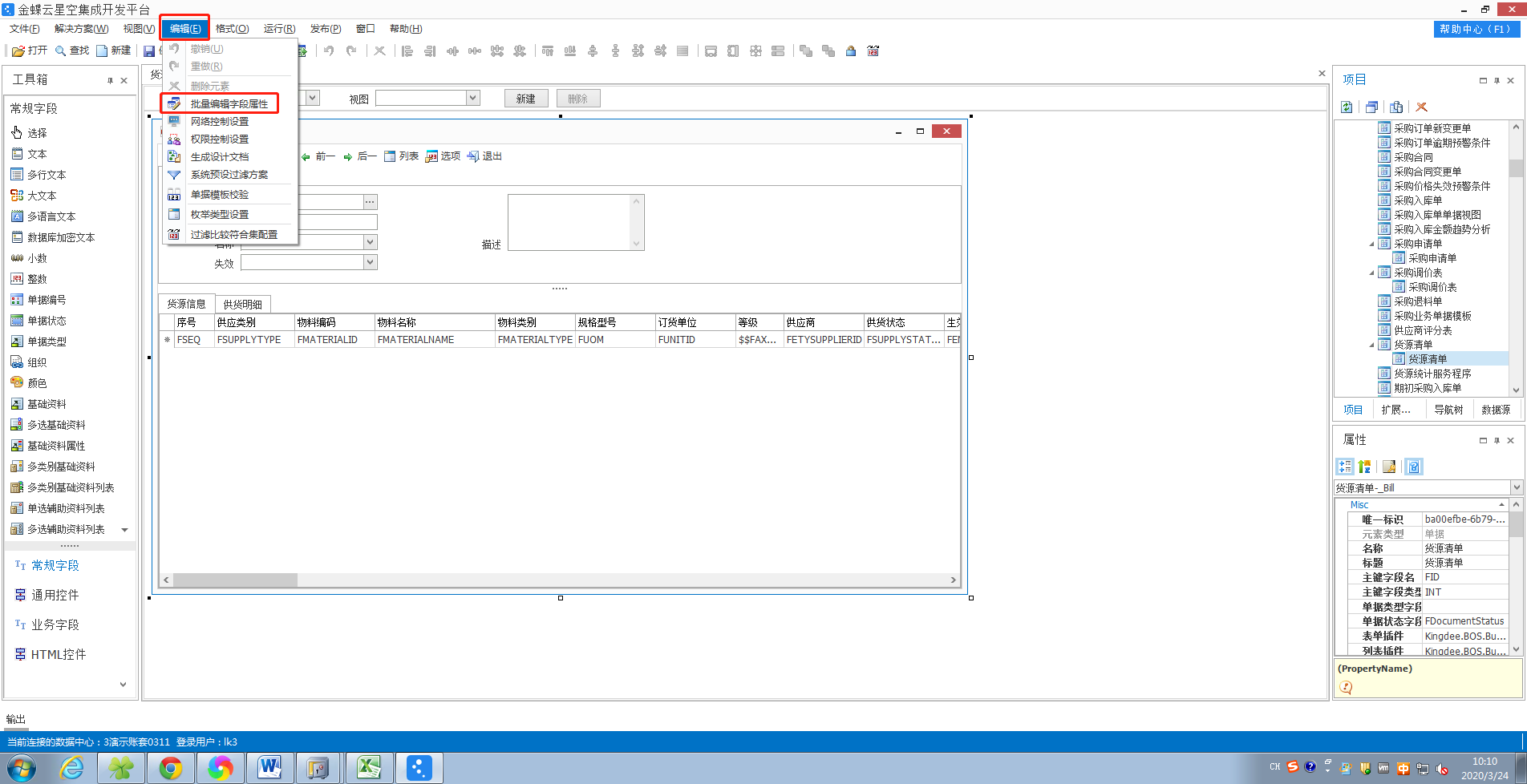Click the delete X icon in toolbar
This screenshot has width=1527, height=784.
pyautogui.click(x=379, y=51)
